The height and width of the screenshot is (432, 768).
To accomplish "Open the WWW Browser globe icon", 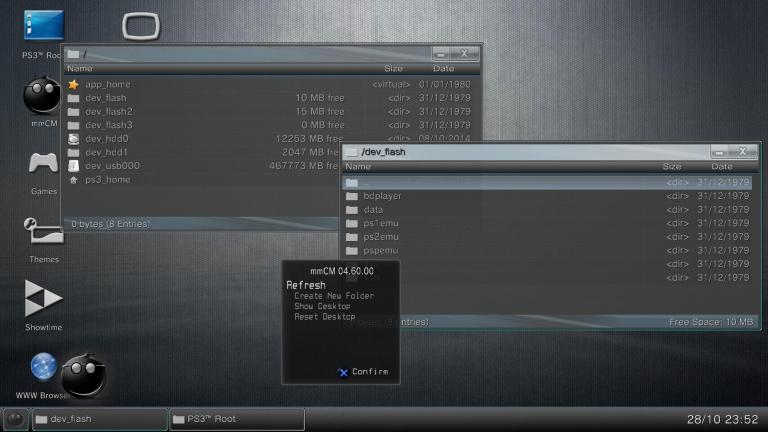I will 43,367.
